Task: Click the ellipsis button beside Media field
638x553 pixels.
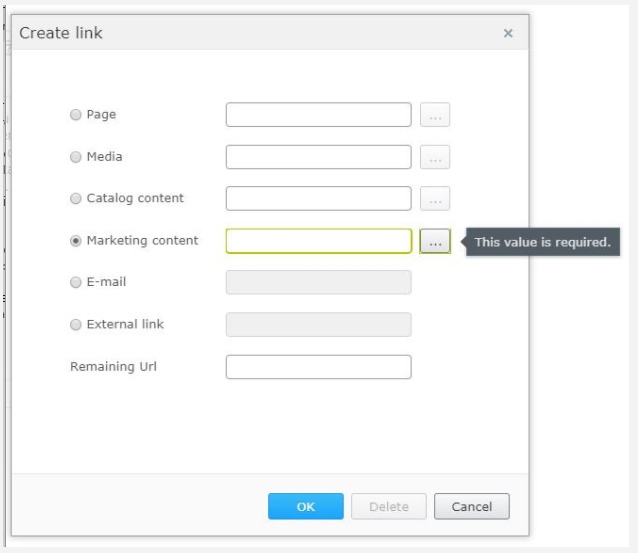Action: [435, 157]
